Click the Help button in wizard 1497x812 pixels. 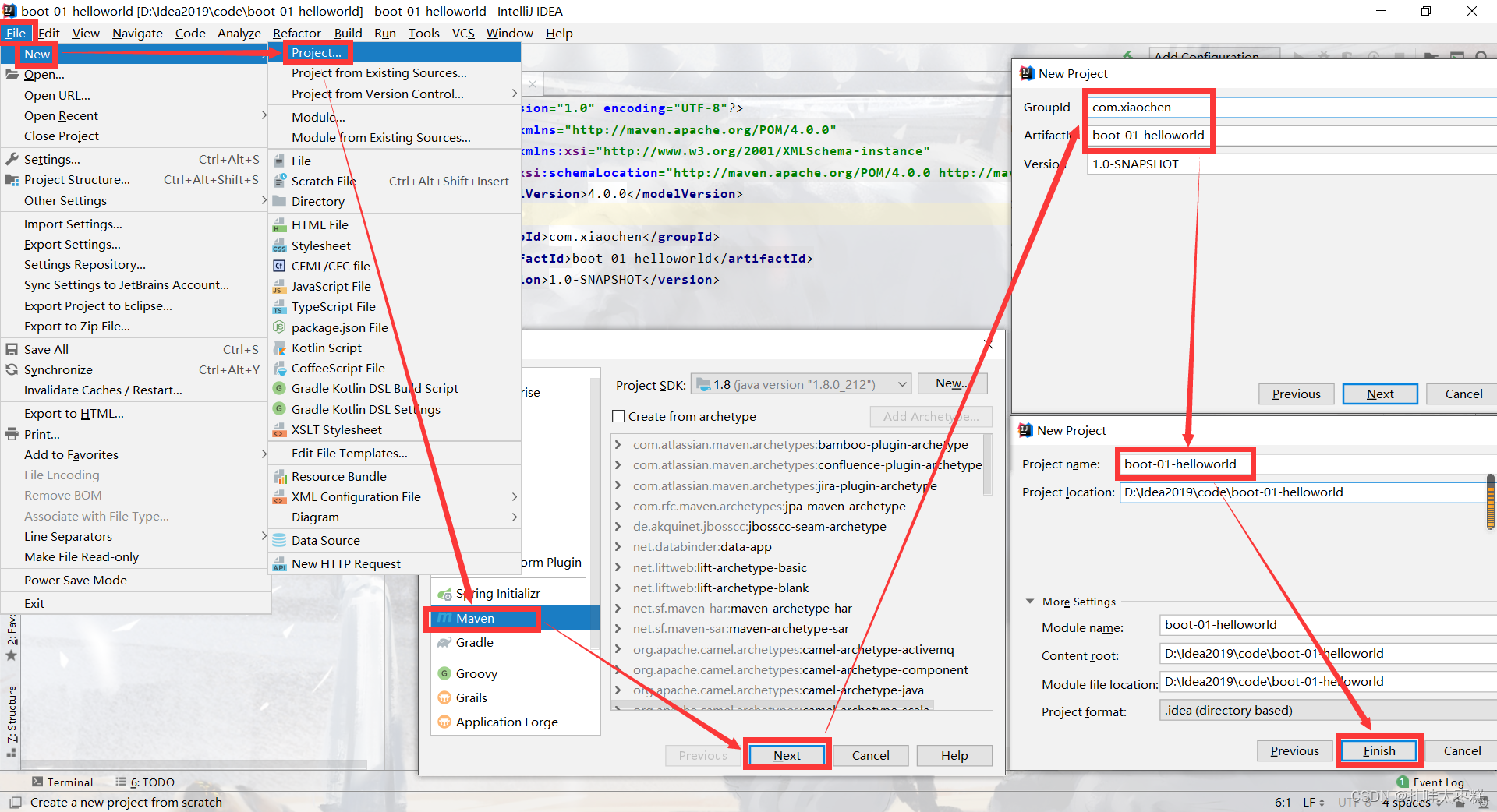[x=954, y=756]
